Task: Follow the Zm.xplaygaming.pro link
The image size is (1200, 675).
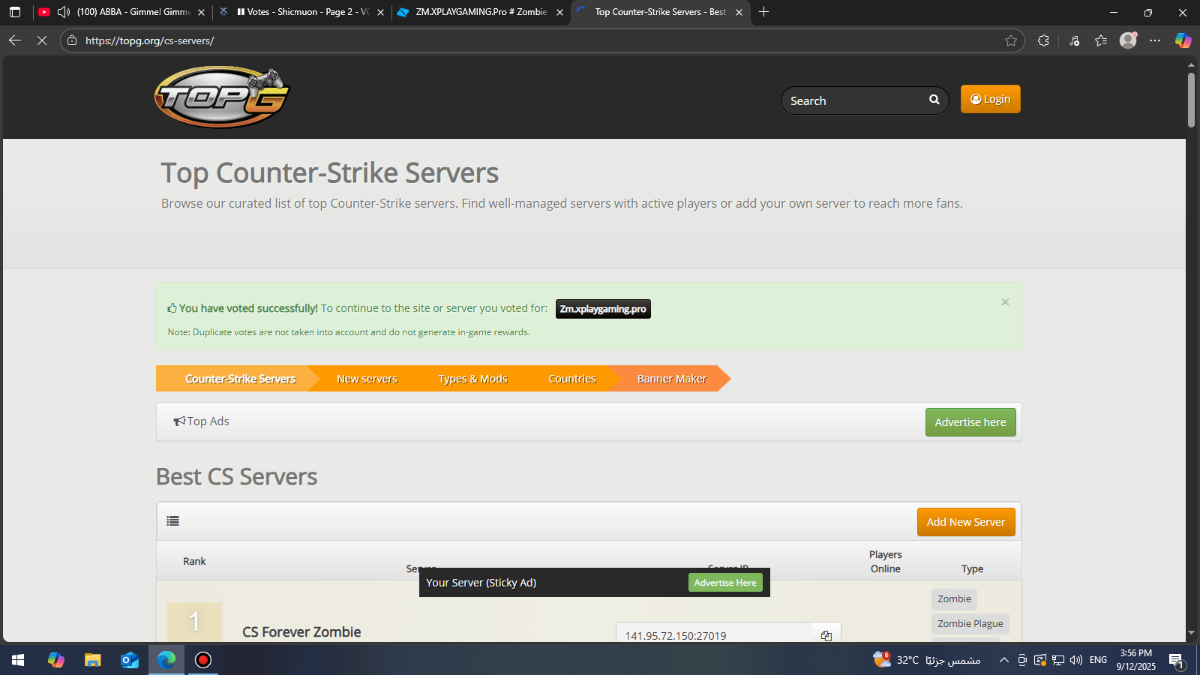Action: coord(603,309)
